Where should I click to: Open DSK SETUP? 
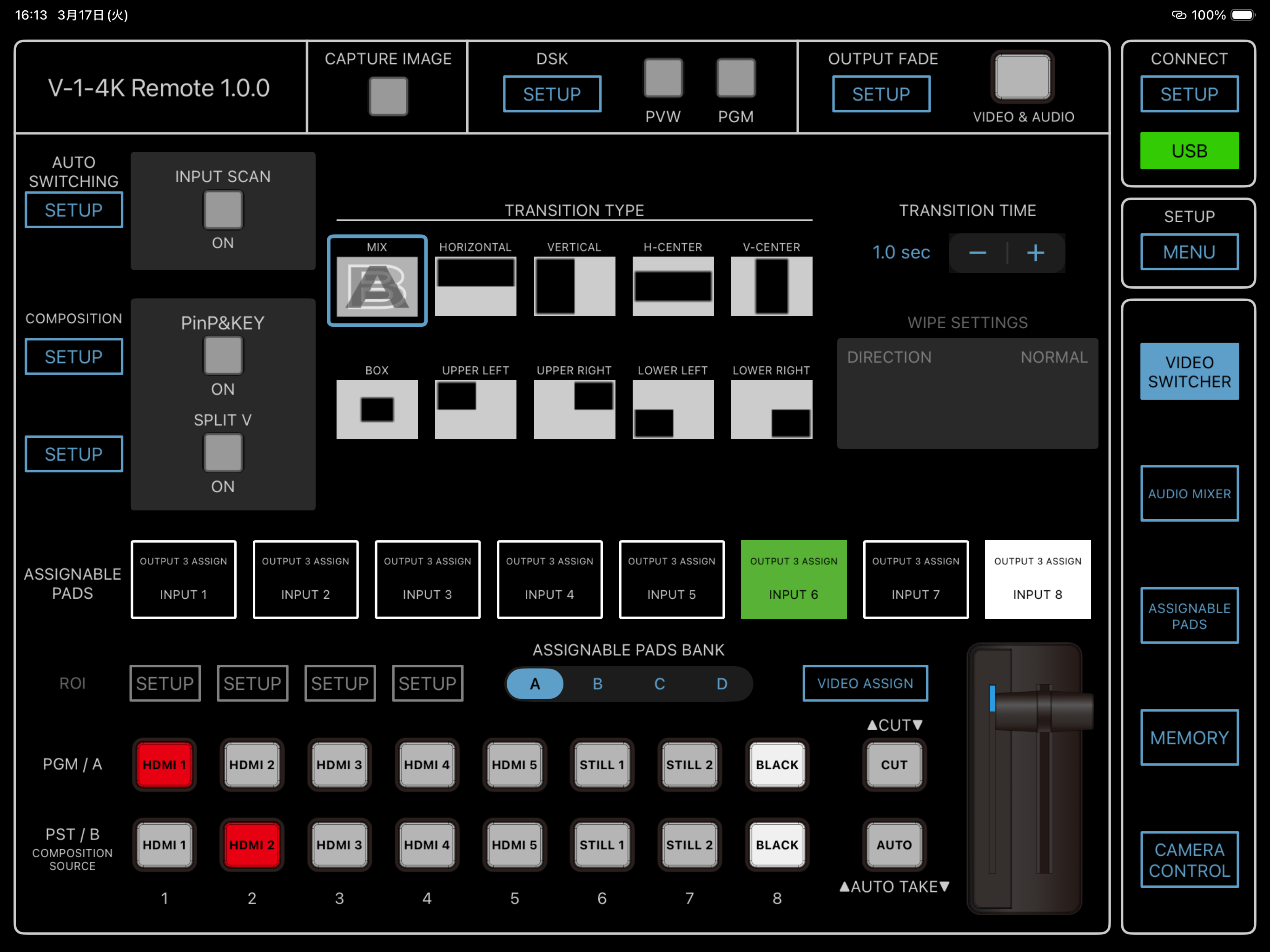[552, 93]
